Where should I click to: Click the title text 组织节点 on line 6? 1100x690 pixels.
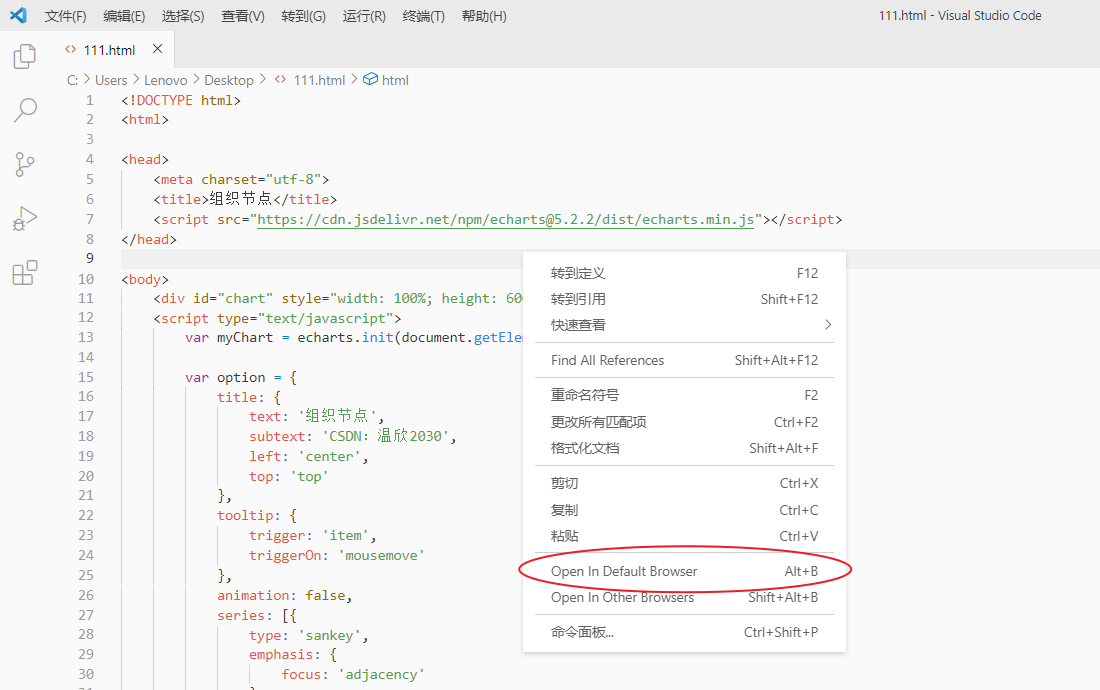coord(241,199)
